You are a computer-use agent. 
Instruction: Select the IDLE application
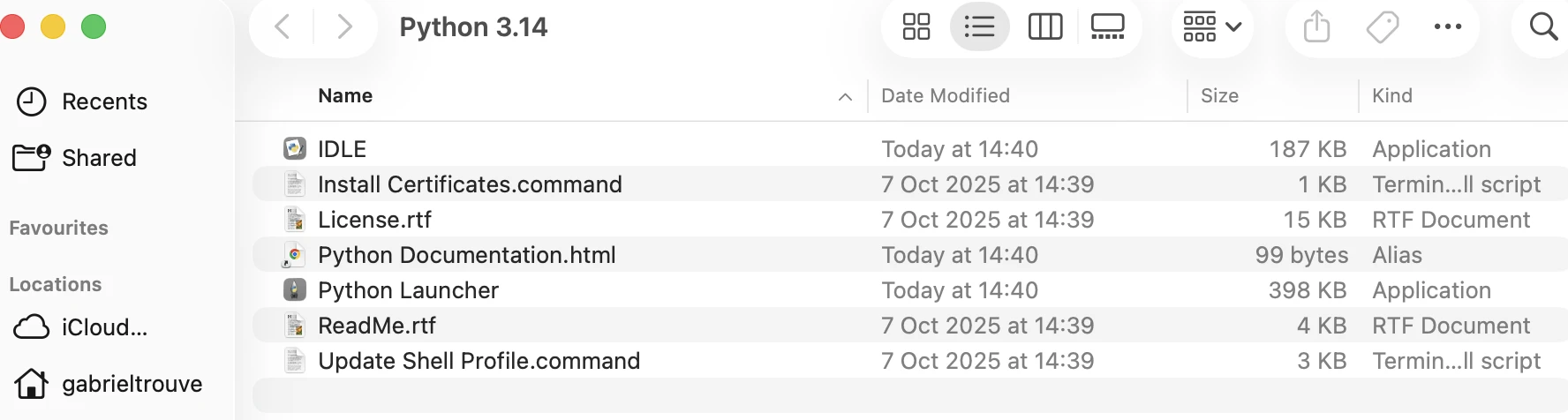(342, 149)
